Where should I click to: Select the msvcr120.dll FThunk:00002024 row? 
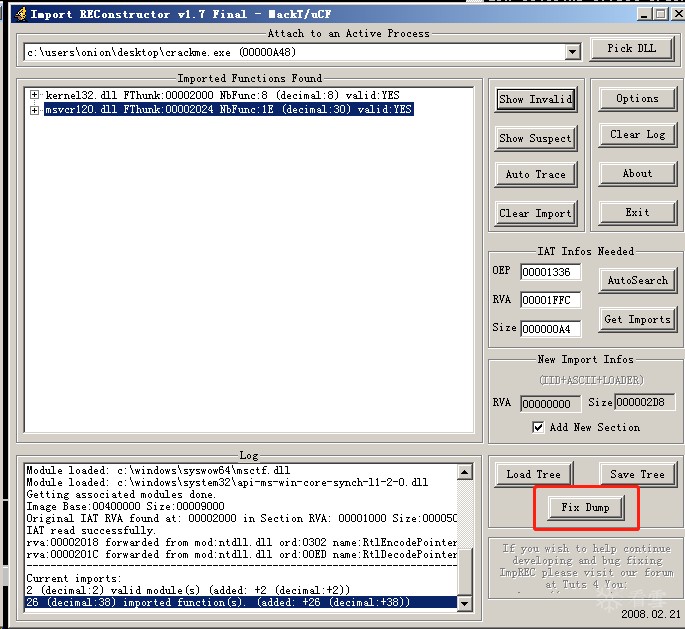[x=228, y=109]
